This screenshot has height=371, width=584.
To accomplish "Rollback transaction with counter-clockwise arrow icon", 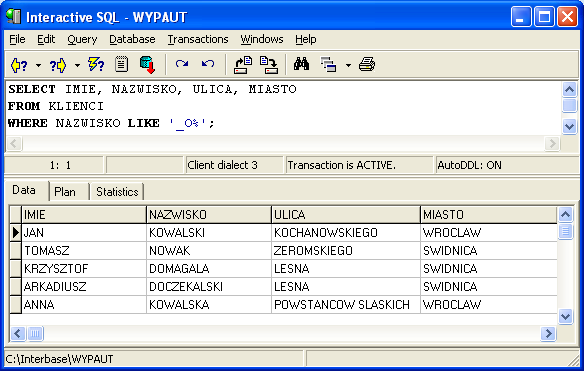I will click(x=208, y=64).
